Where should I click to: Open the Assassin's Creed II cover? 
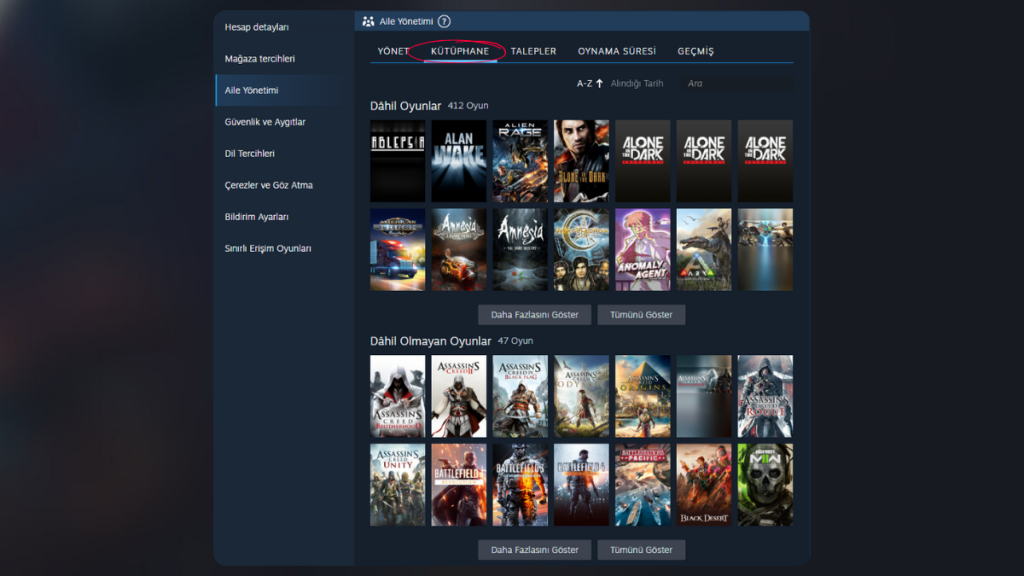pyautogui.click(x=459, y=396)
